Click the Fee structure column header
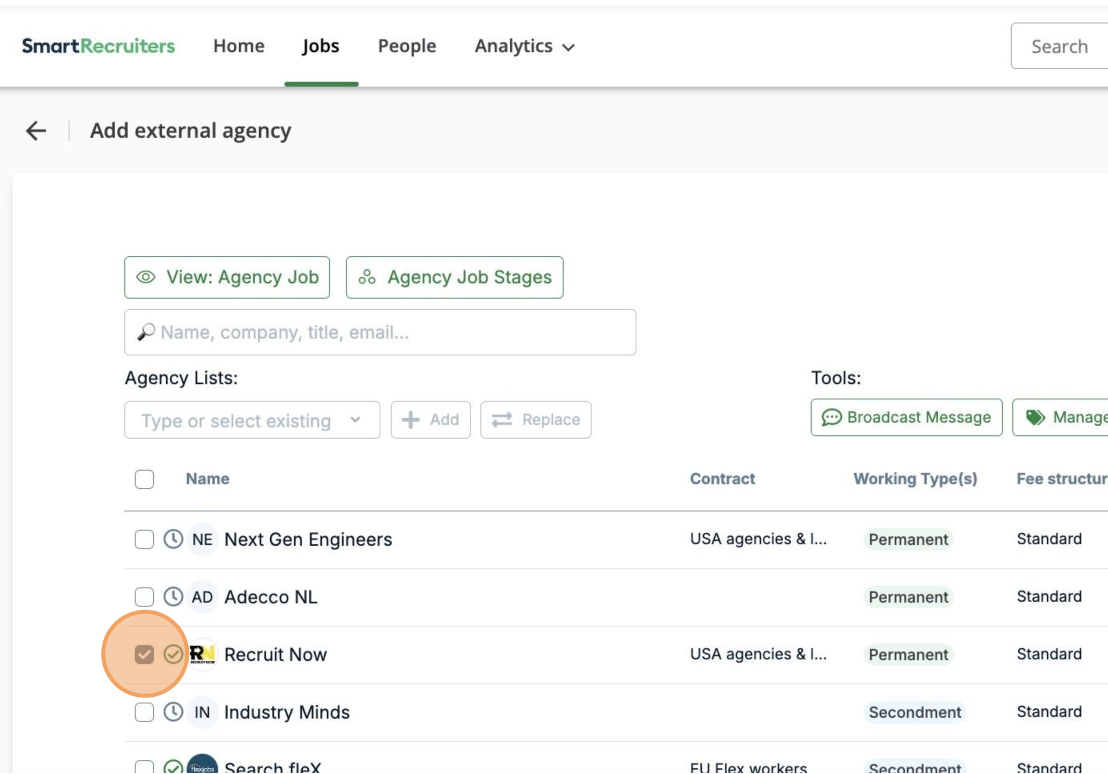Screen dimensions: 1108x774 click(x=1061, y=479)
